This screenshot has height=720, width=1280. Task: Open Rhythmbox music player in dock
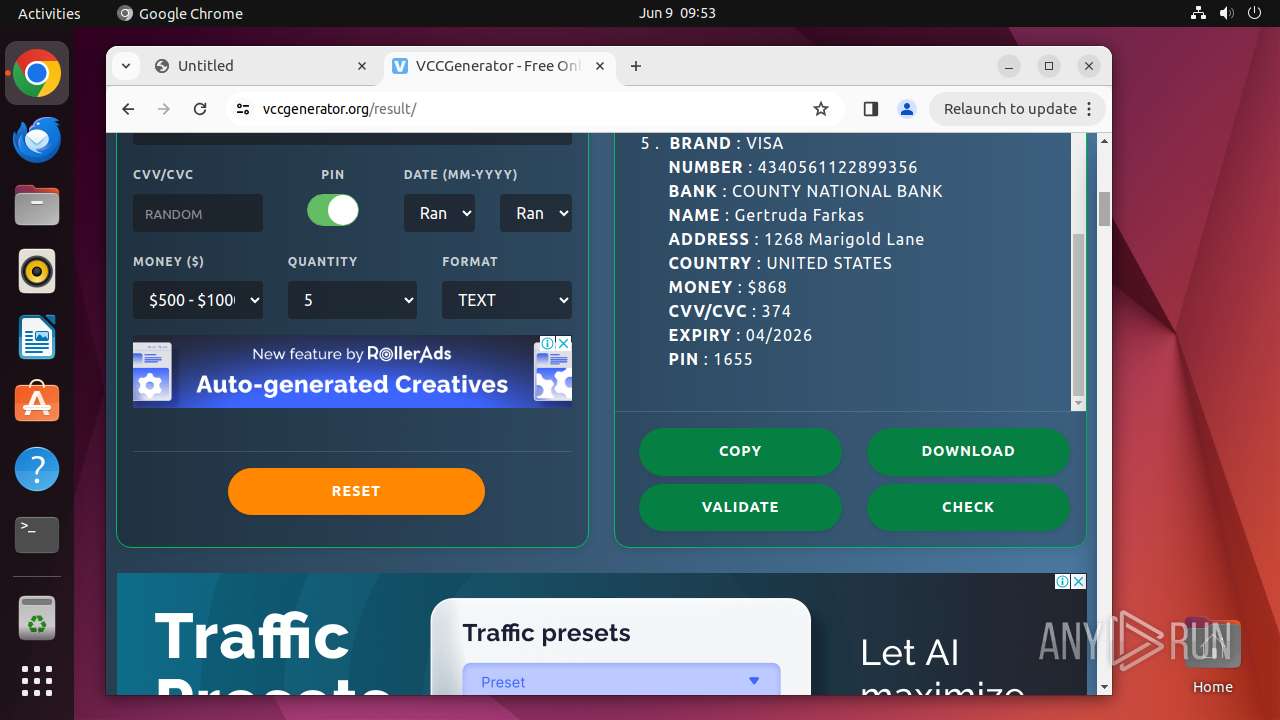coord(37,272)
